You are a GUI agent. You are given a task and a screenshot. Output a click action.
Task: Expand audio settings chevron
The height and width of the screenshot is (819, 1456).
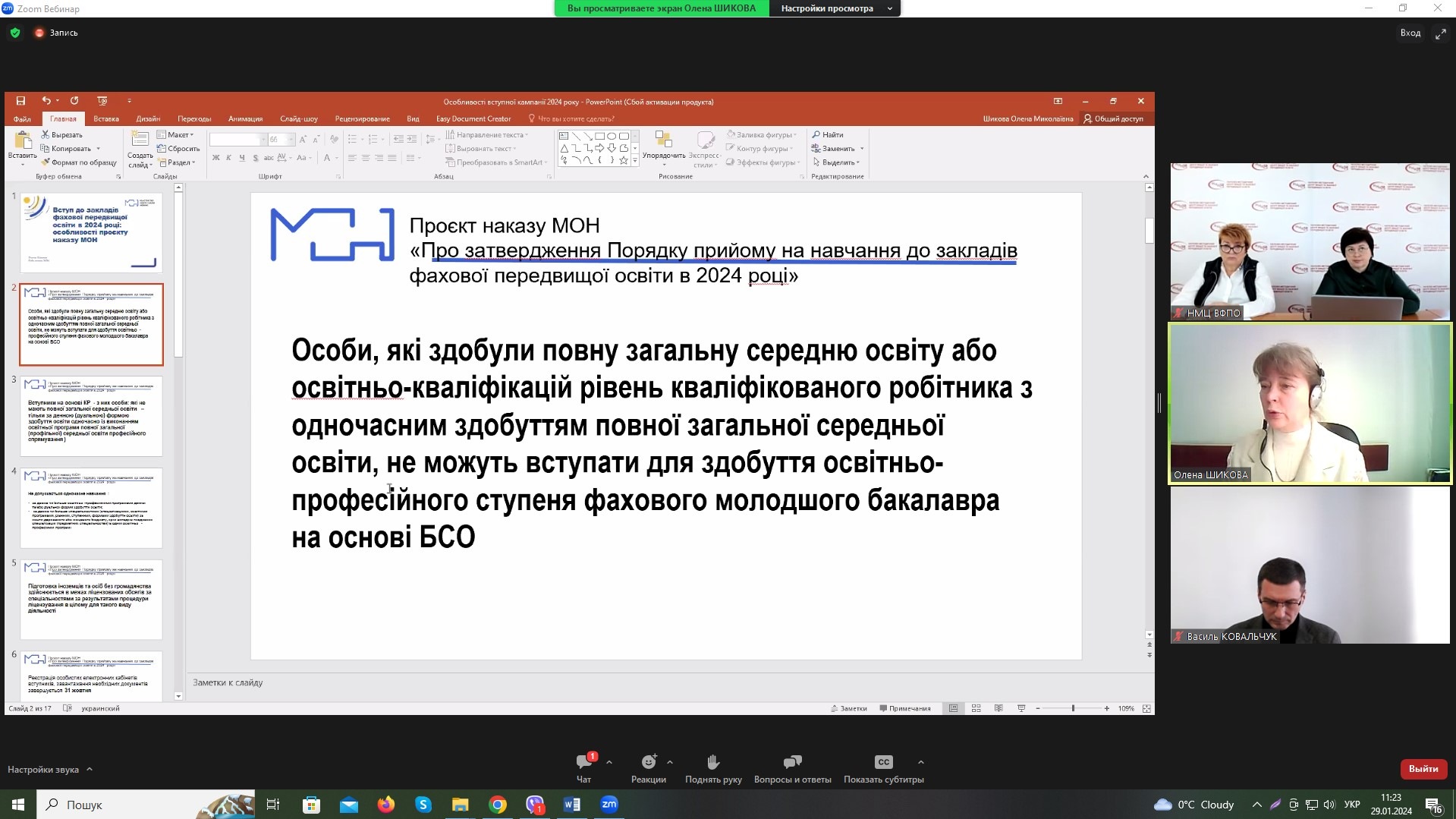pyautogui.click(x=90, y=770)
